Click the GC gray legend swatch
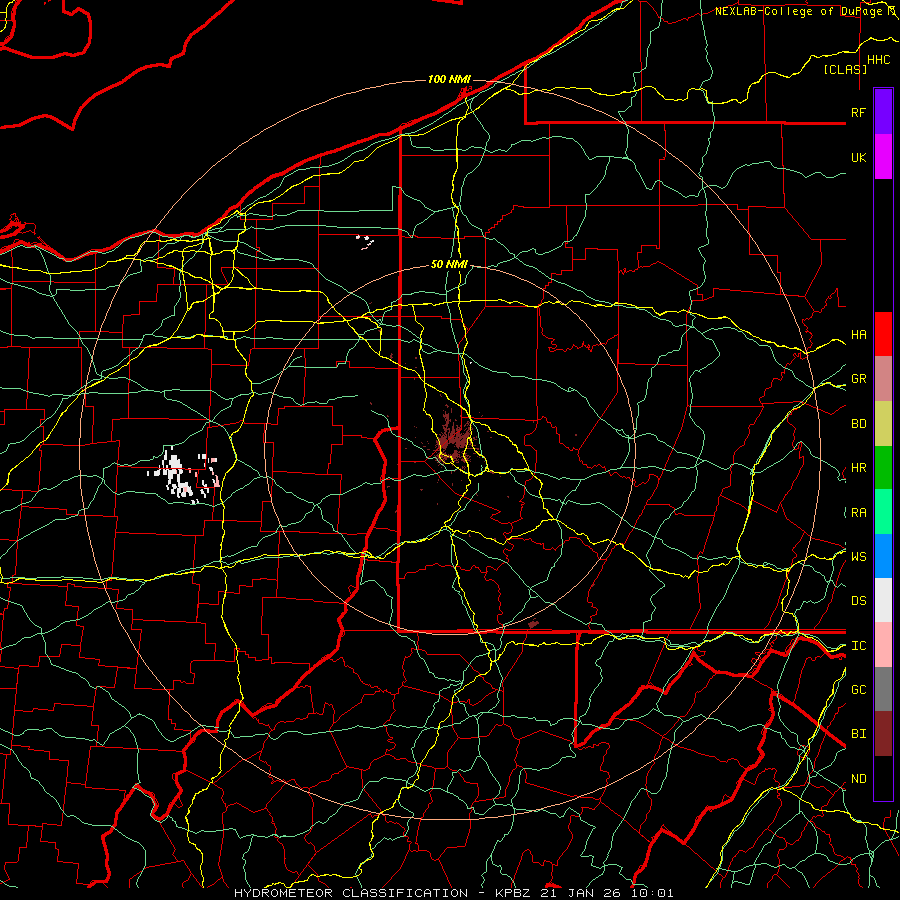Image resolution: width=900 pixels, height=900 pixels. (883, 689)
